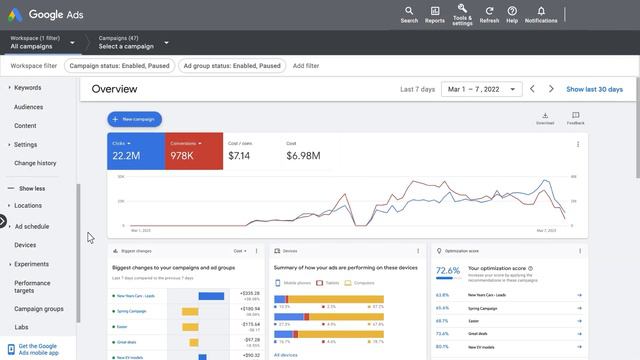This screenshot has height=360, width=640.
Task: Open Spring Campaign in Biggest changes list
Action: [x=131, y=311]
